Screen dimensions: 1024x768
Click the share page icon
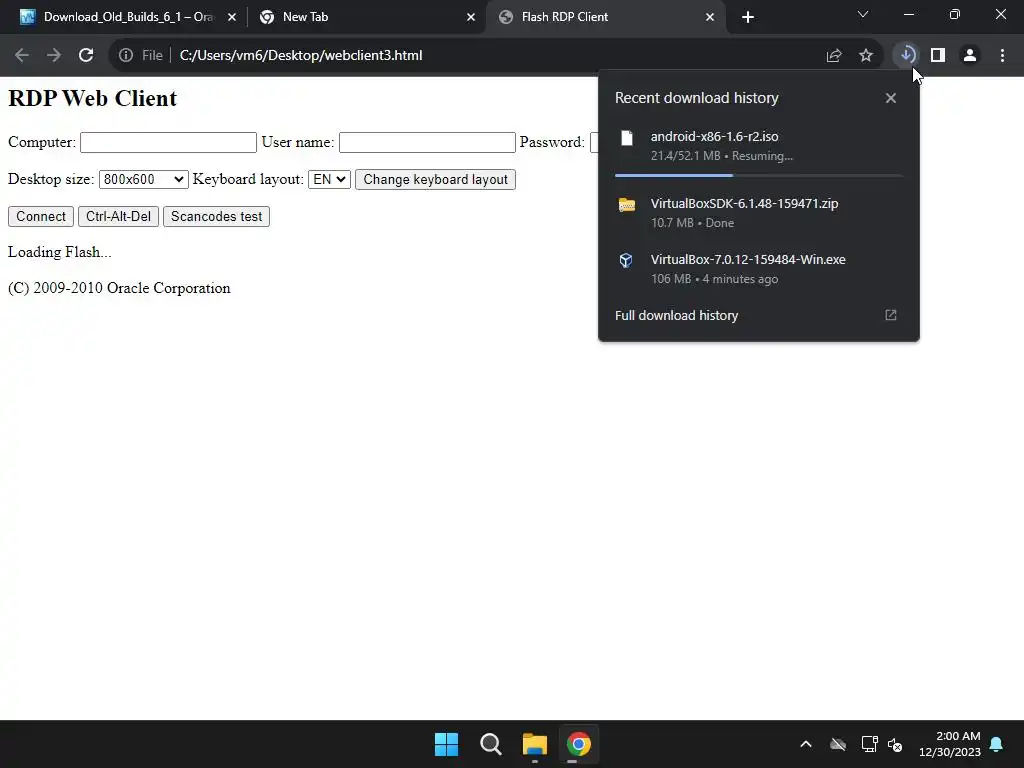[x=834, y=56]
